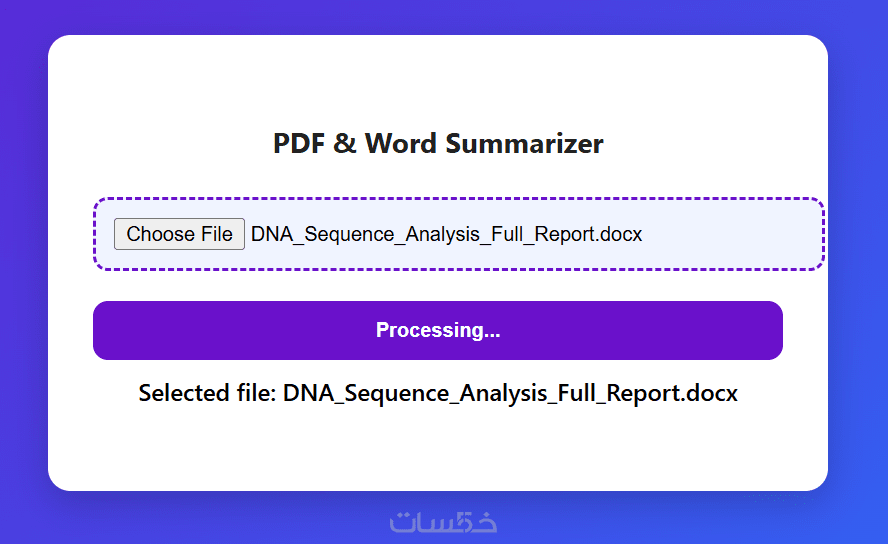888x544 pixels.
Task: Click the filename beside the Choose File button
Action: click(x=446, y=234)
